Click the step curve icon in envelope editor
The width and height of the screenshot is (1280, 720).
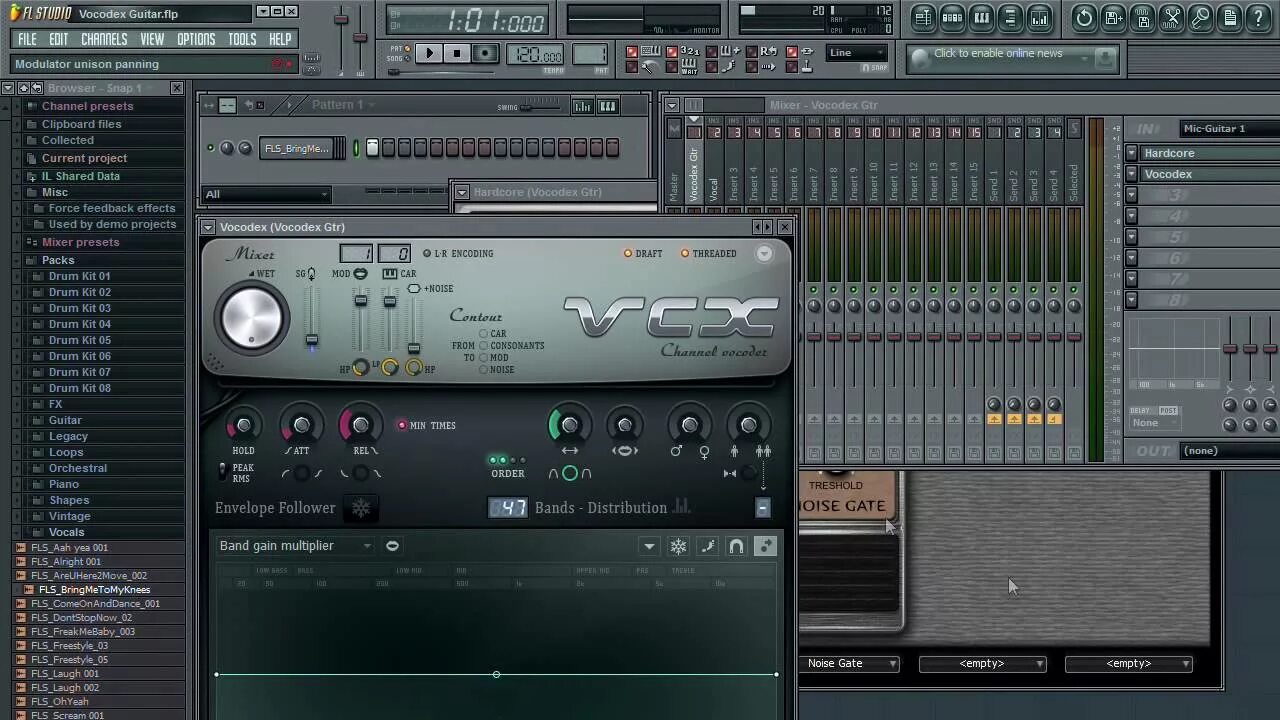[707, 546]
